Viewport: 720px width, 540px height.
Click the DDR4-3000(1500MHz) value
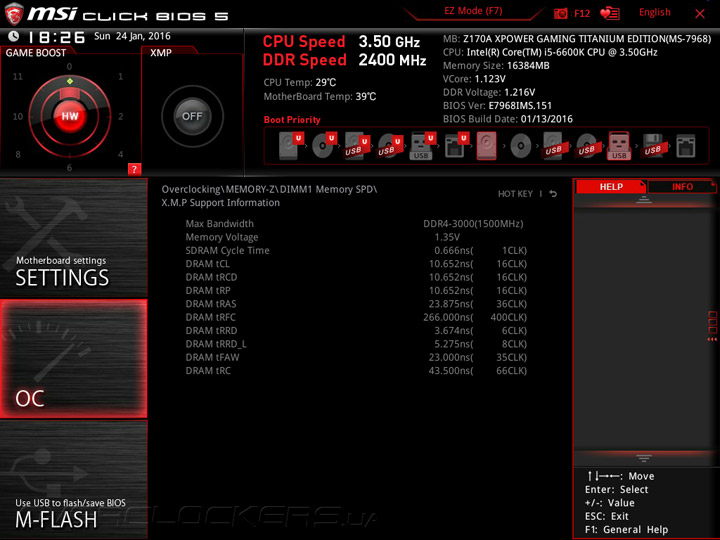tap(473, 224)
